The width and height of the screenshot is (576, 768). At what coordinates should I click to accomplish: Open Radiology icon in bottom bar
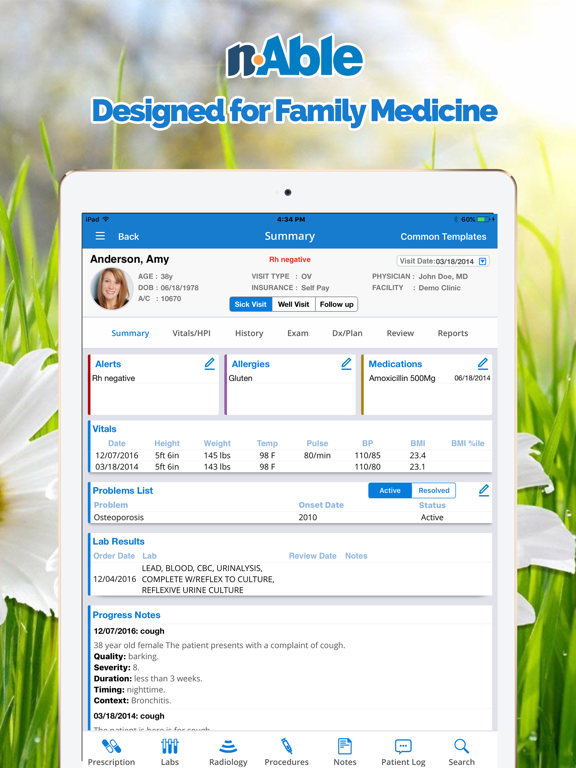(228, 746)
